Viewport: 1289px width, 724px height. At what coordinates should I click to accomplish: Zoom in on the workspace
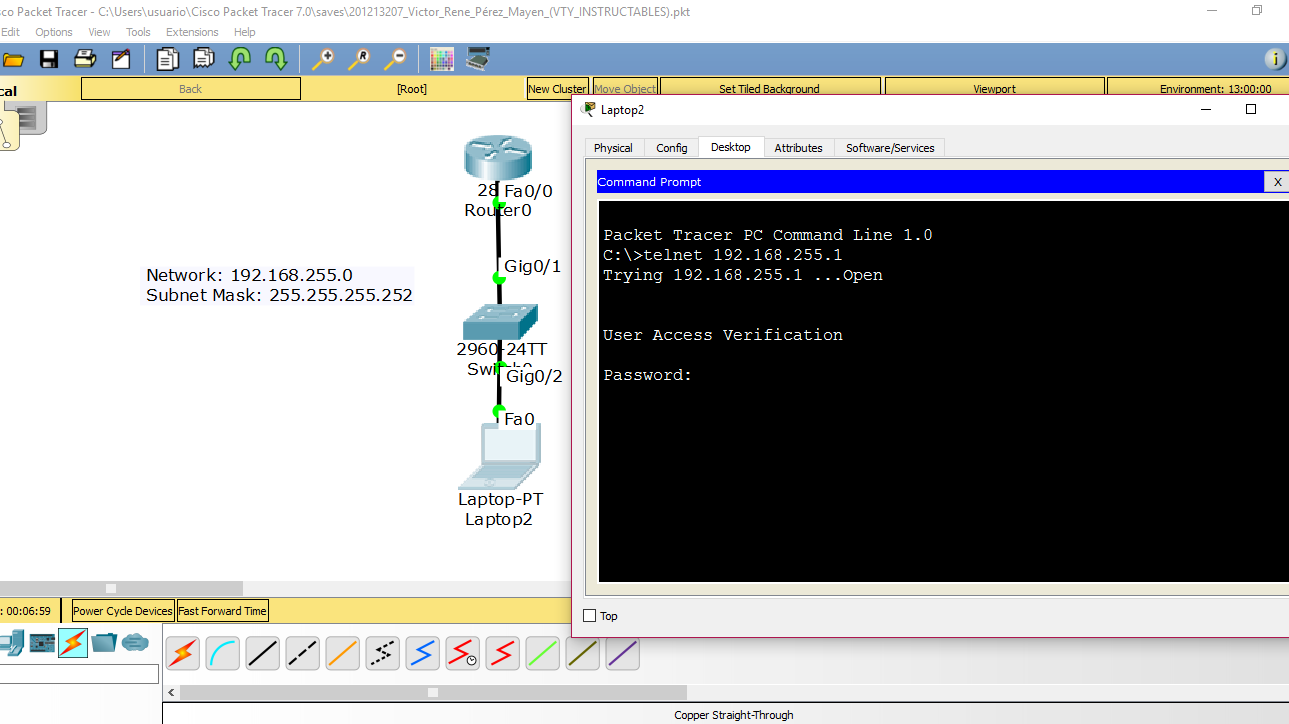coord(321,59)
